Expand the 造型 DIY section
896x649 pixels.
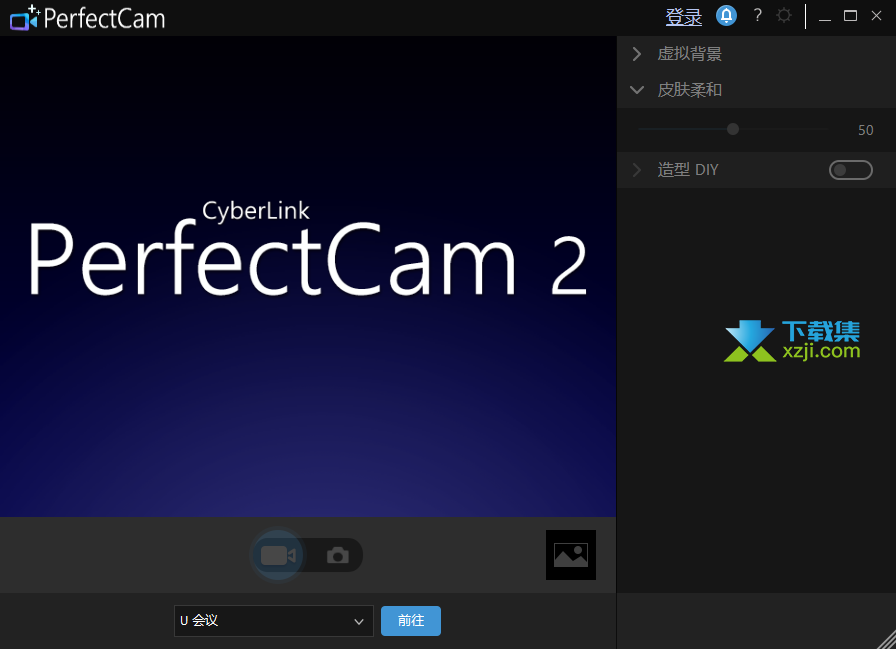637,170
